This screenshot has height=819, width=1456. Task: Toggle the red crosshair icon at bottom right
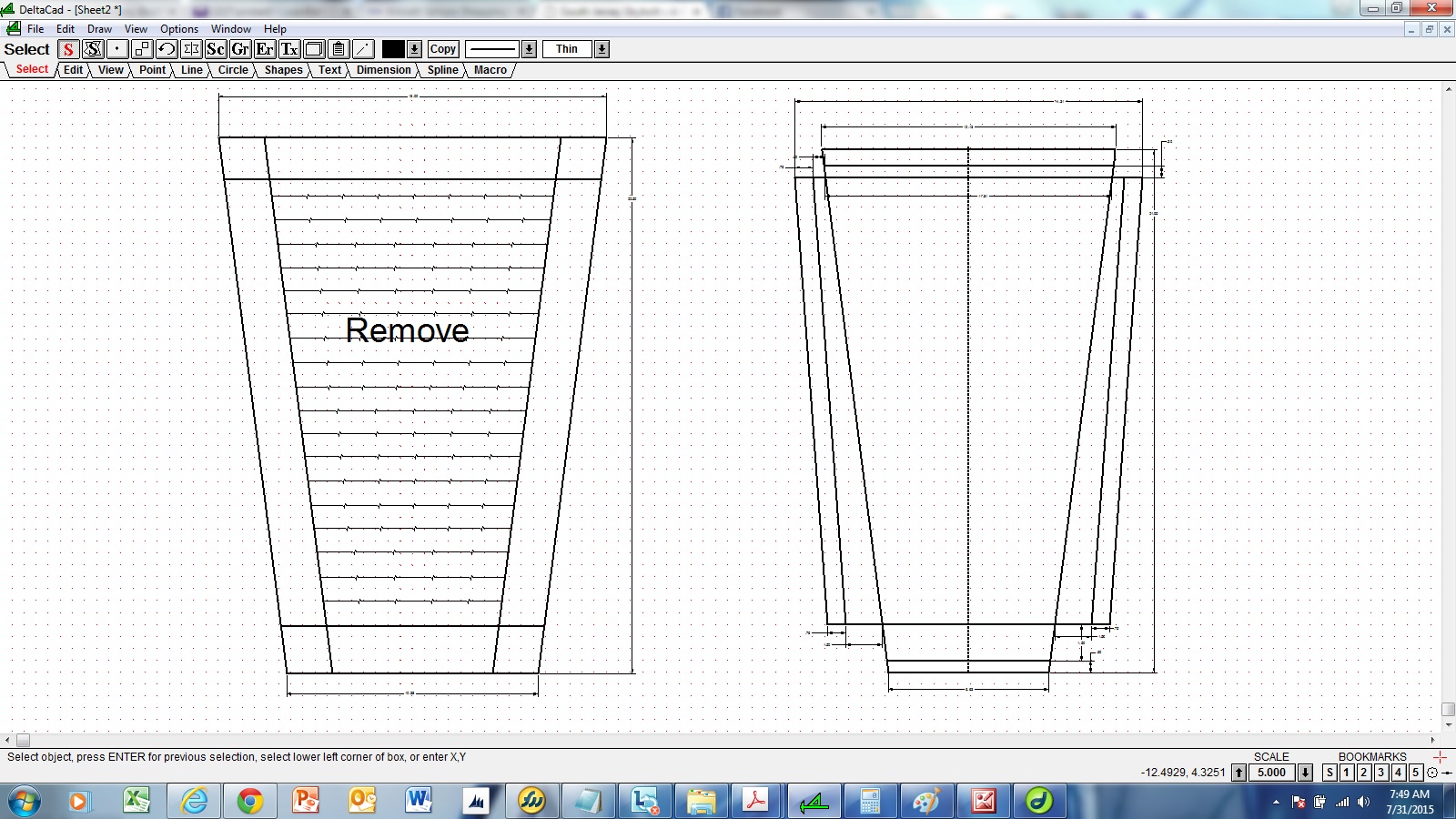pos(1440,757)
